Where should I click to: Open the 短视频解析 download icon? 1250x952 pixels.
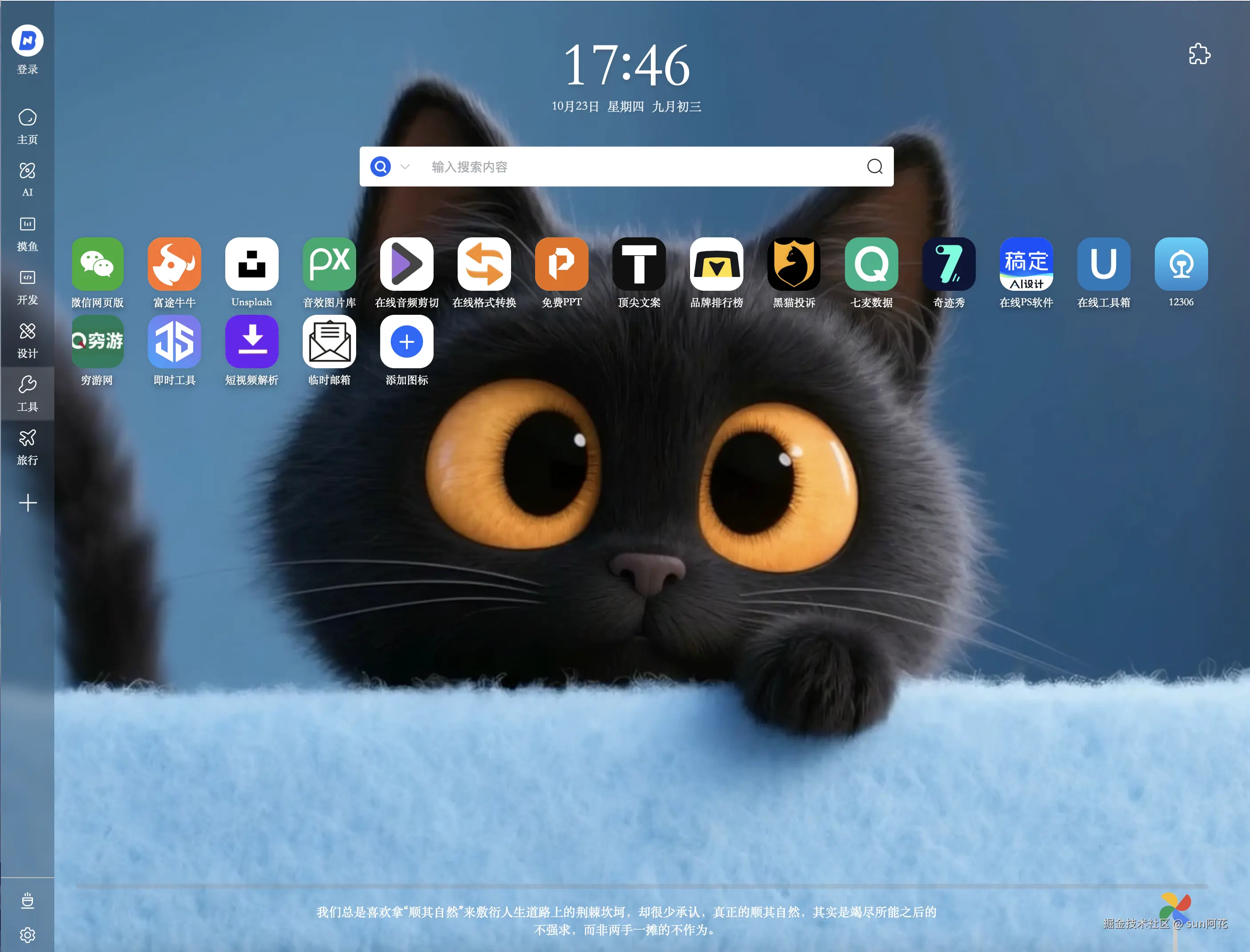pos(252,342)
